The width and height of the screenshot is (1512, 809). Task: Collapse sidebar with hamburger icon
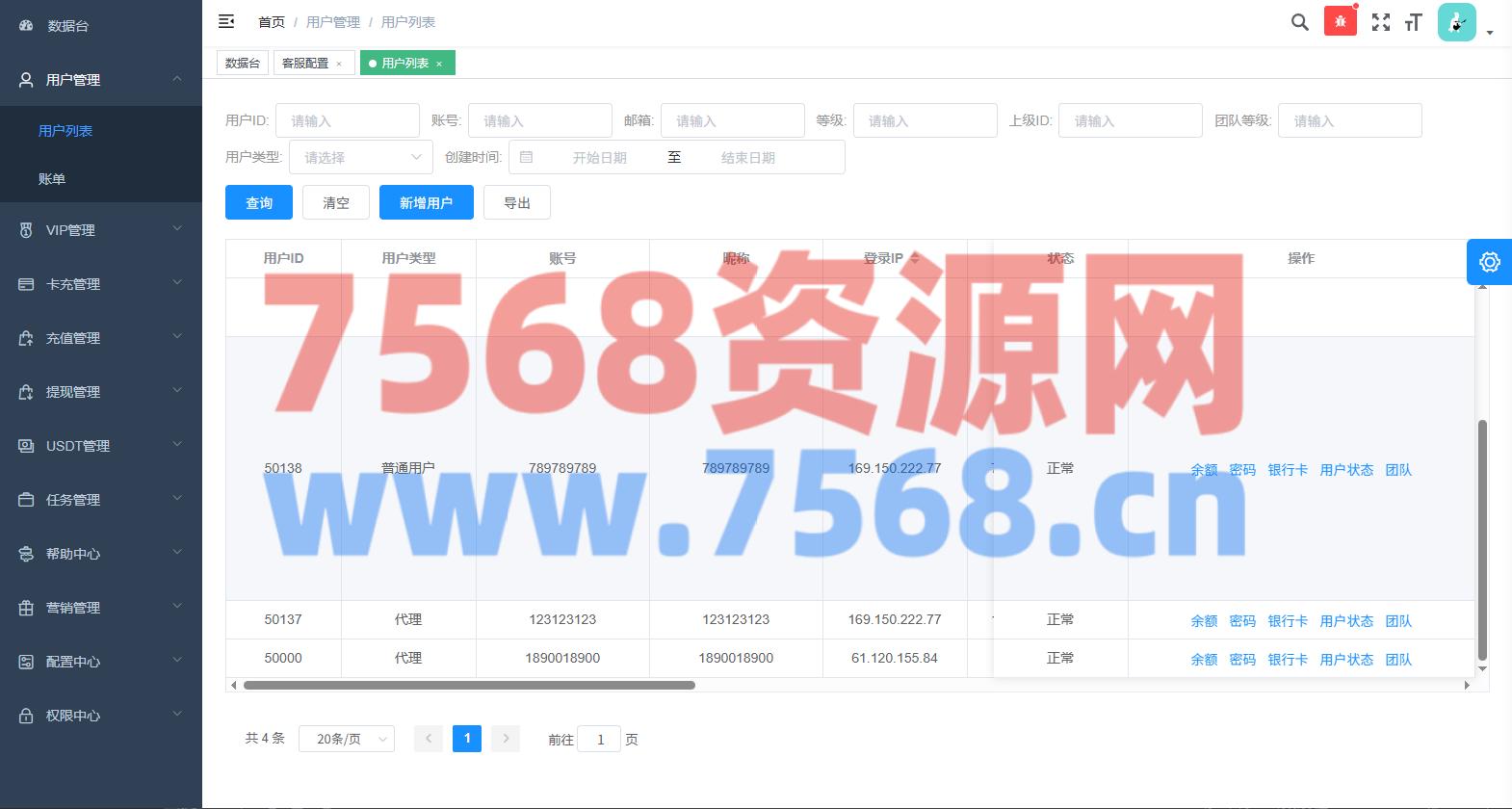coord(226,21)
